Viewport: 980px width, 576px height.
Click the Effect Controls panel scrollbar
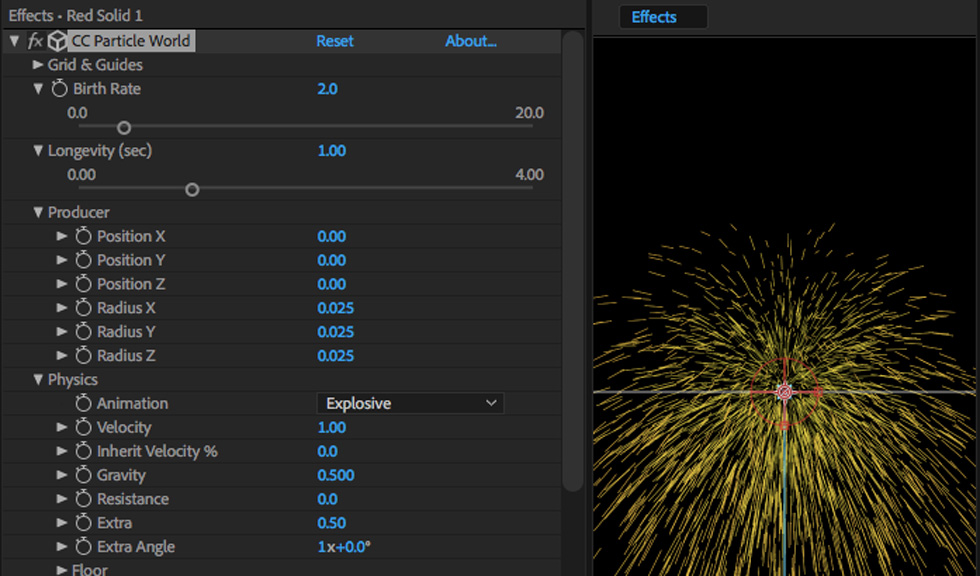[572, 261]
